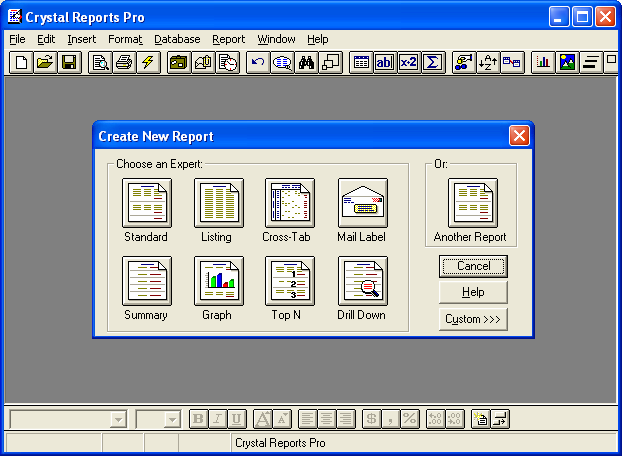Choose the Graph report expert
The height and width of the screenshot is (456, 622).
(x=219, y=281)
